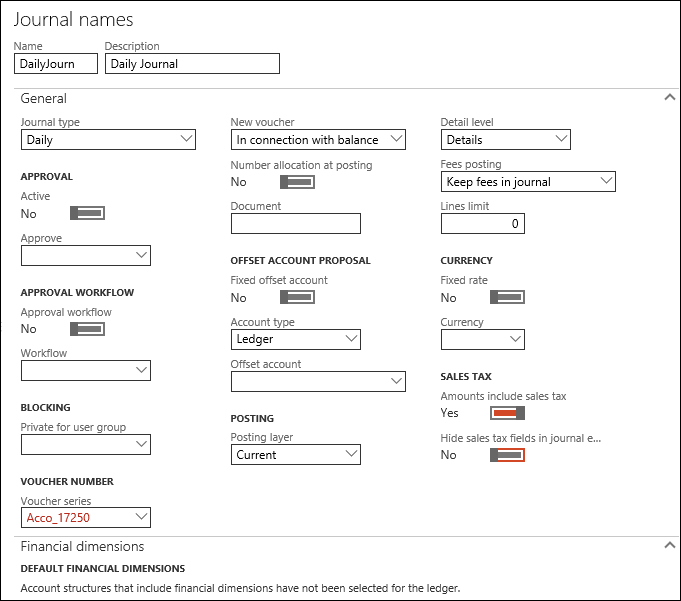This screenshot has height=601, width=681.
Task: Collapse the Financial dimensions section chevron
Action: tap(669, 546)
